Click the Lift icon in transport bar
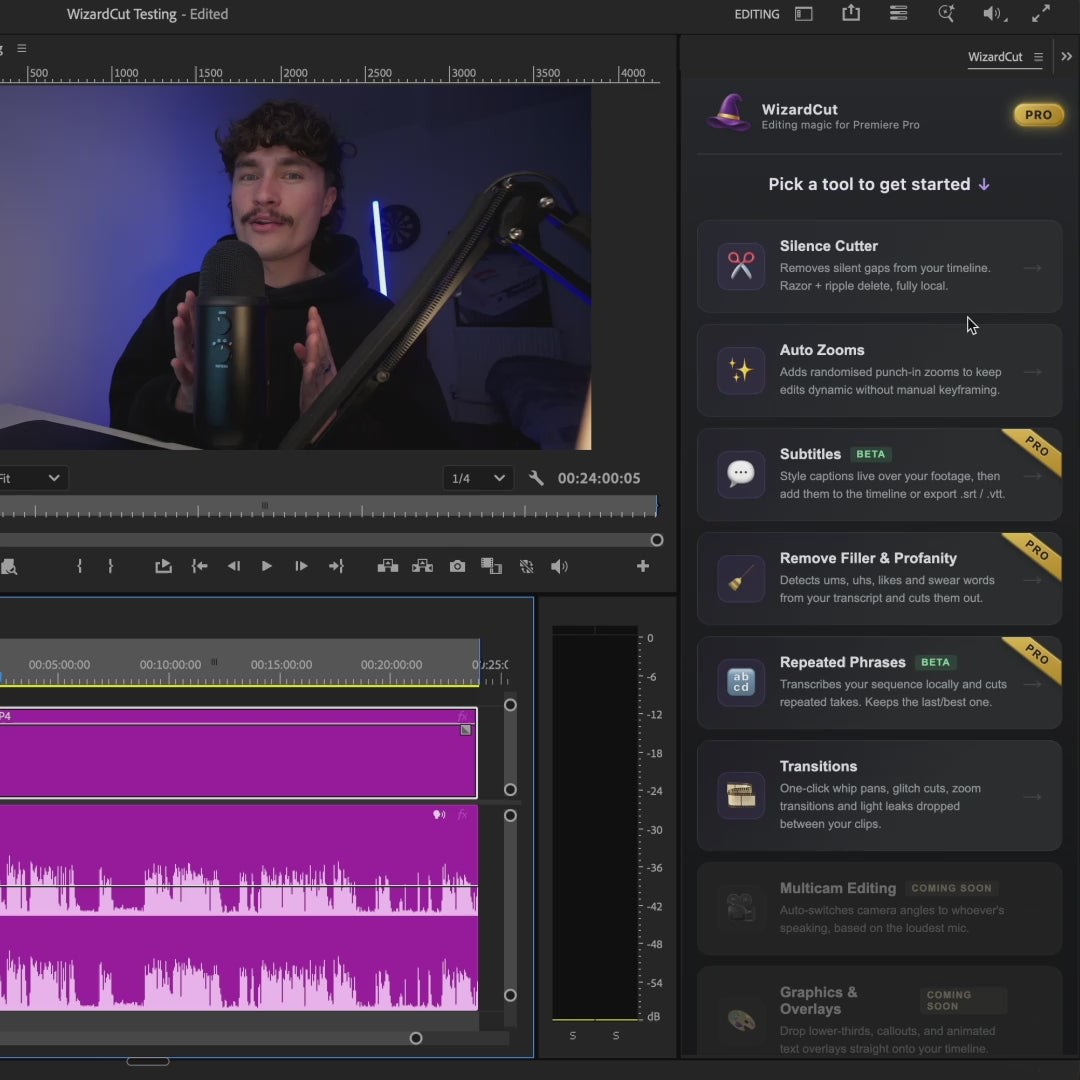This screenshot has height=1080, width=1080. pyautogui.click(x=388, y=566)
